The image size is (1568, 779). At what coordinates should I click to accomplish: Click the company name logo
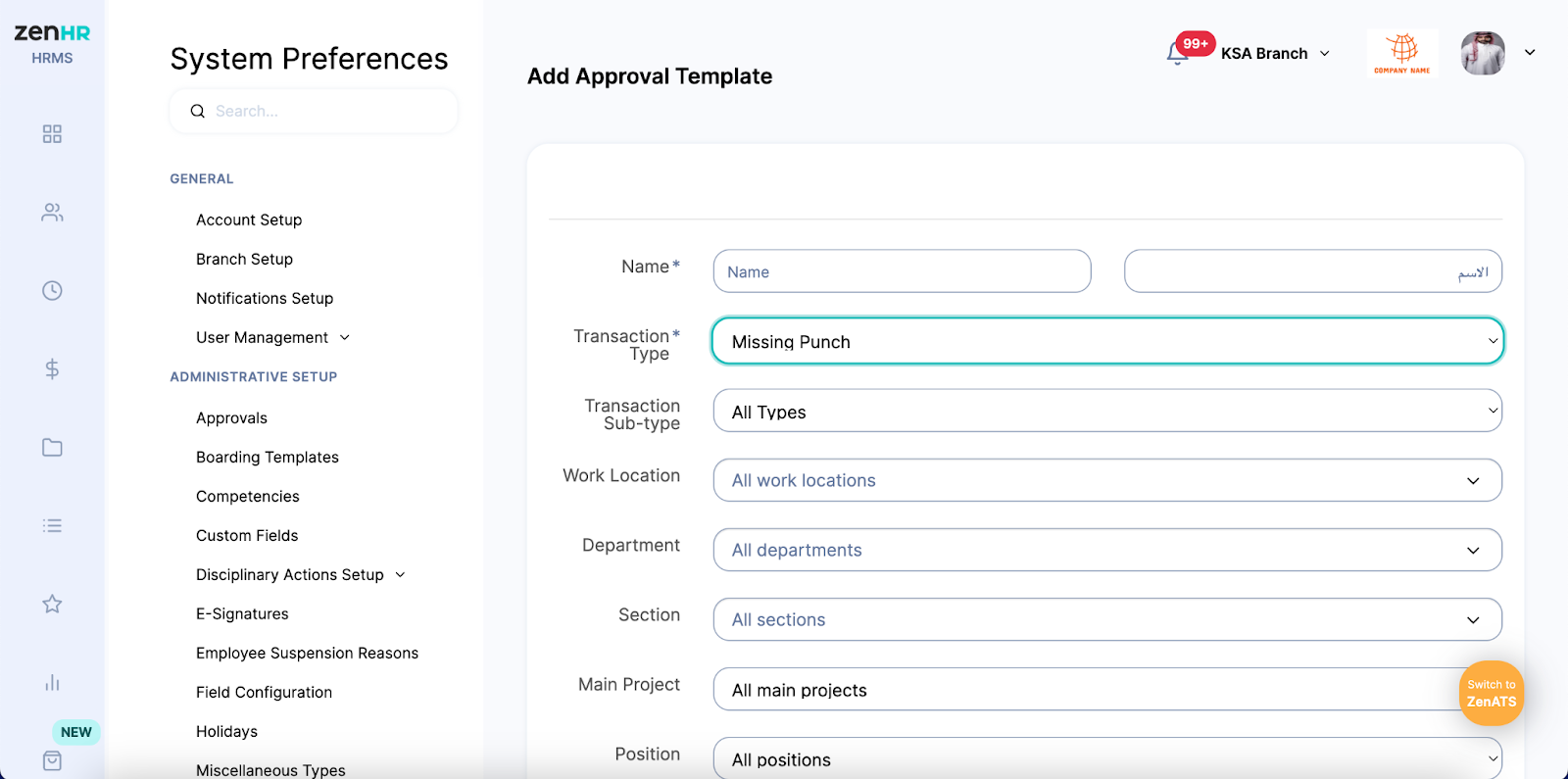1402,53
